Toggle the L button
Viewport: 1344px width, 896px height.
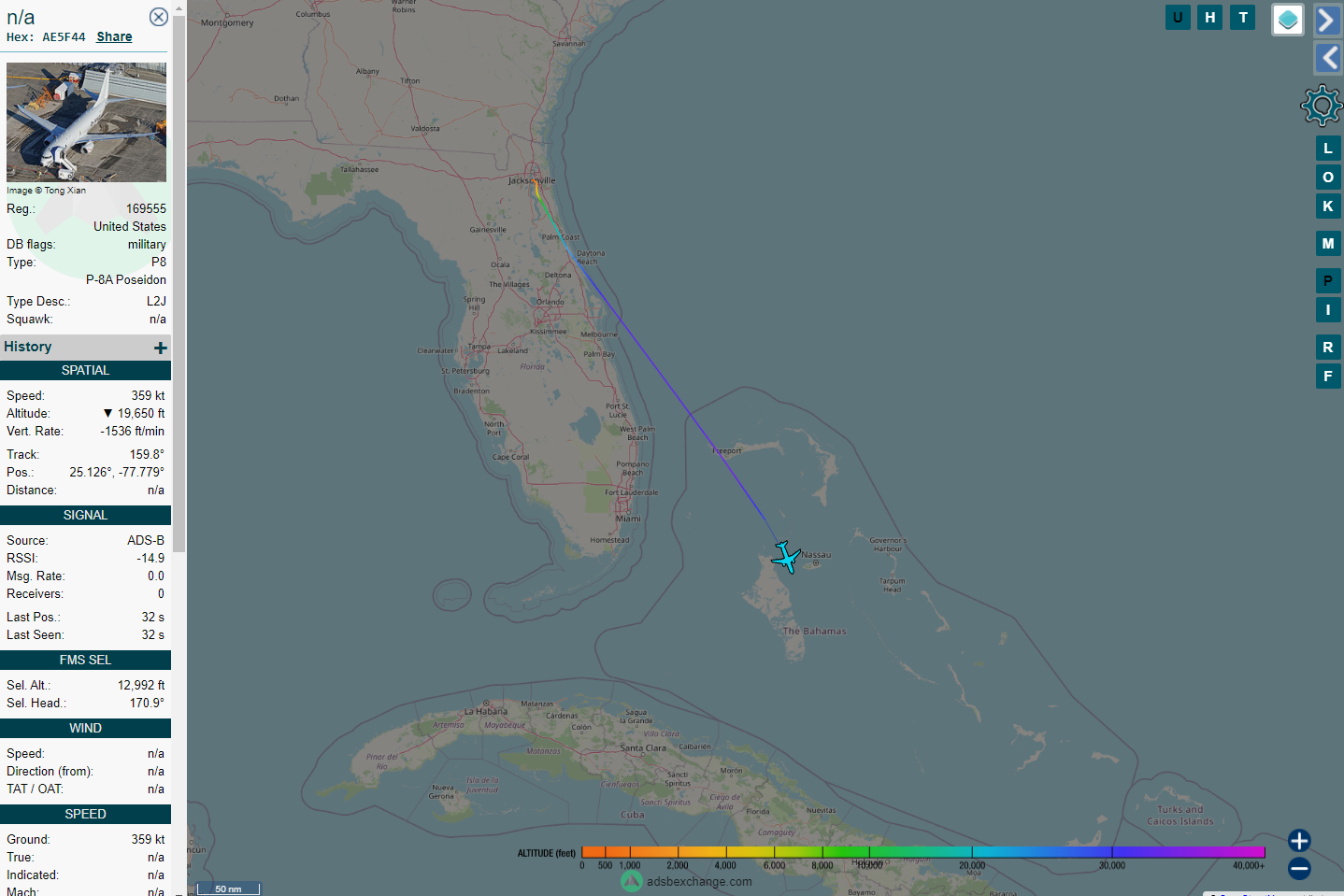click(x=1328, y=149)
